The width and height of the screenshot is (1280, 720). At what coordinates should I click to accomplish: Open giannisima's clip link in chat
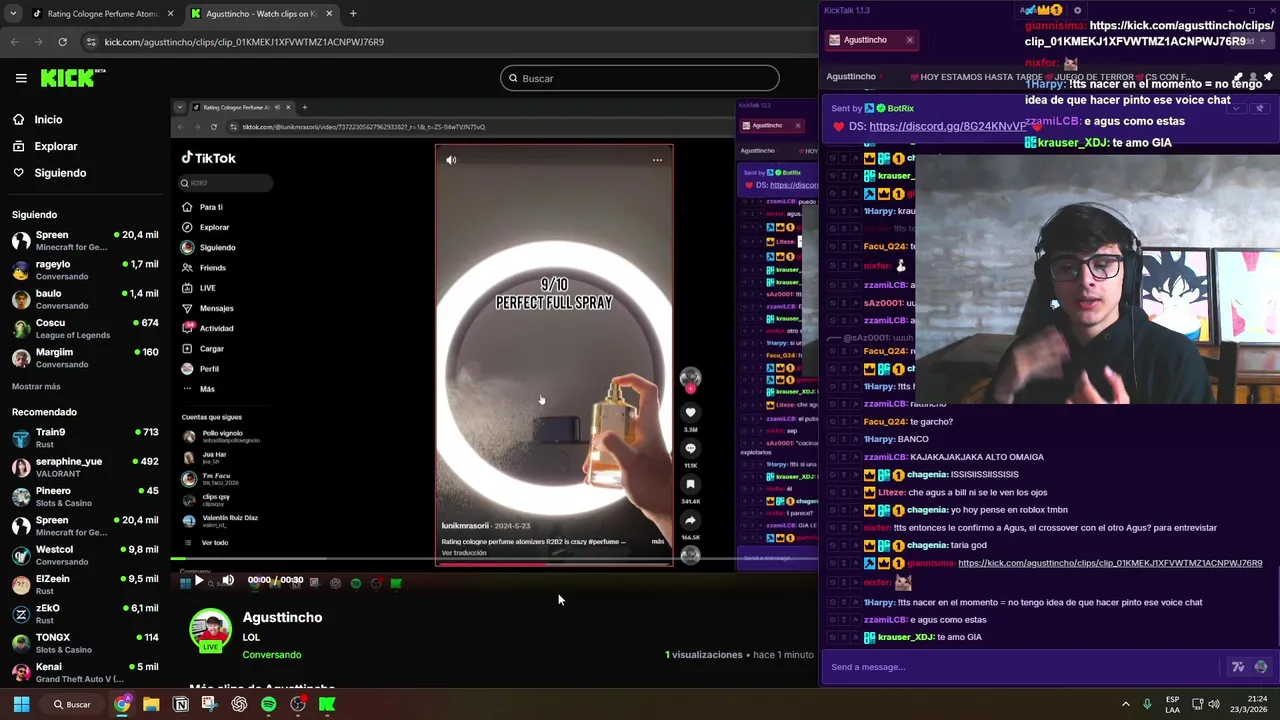(1110, 563)
